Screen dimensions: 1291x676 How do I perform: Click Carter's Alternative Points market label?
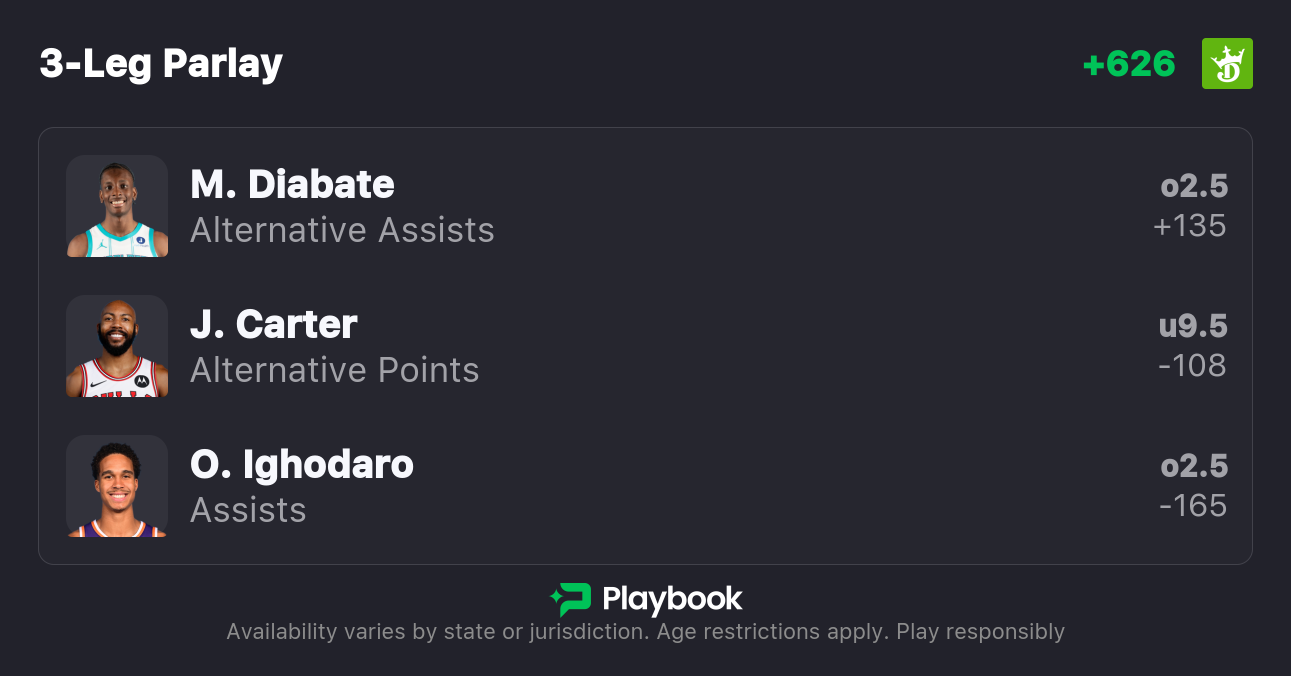334,370
